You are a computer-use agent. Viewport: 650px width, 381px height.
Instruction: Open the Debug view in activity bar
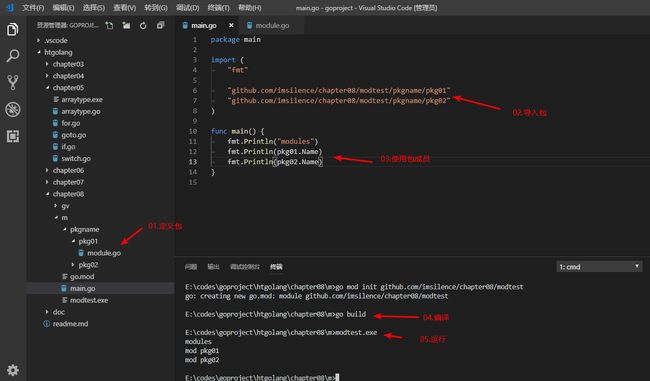(12, 109)
